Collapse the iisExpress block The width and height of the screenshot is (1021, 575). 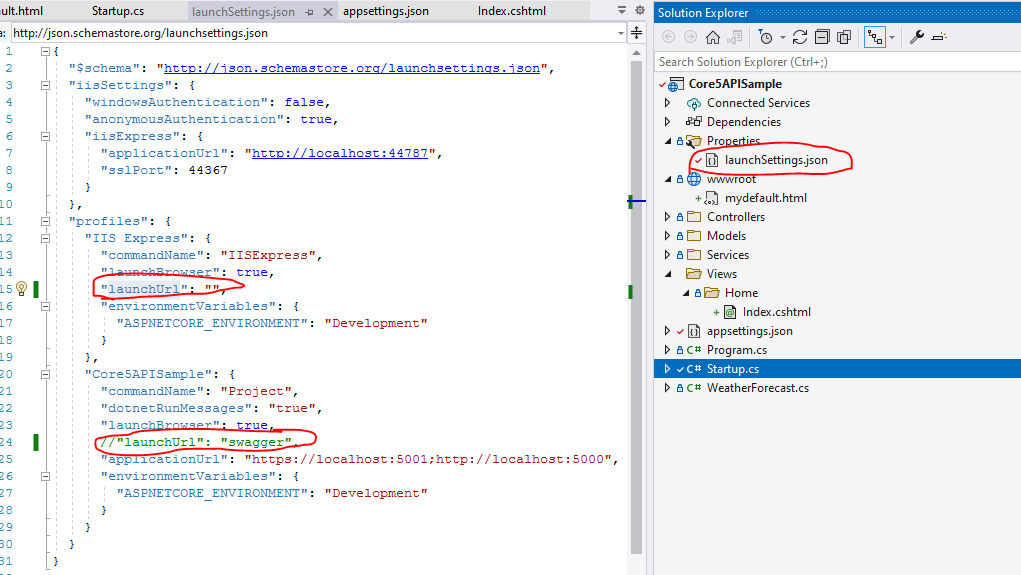click(45, 136)
